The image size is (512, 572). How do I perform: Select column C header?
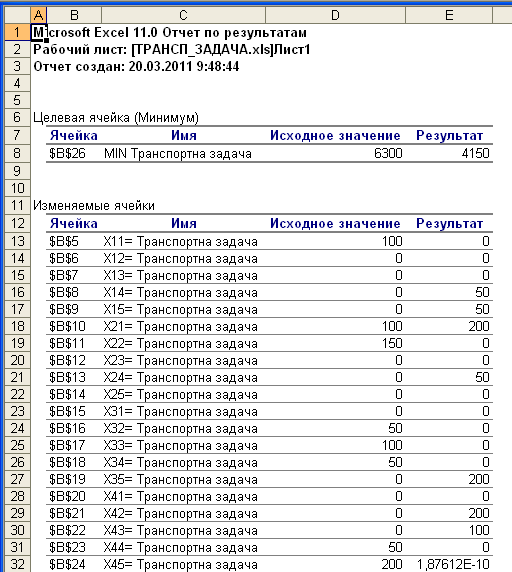183,15
